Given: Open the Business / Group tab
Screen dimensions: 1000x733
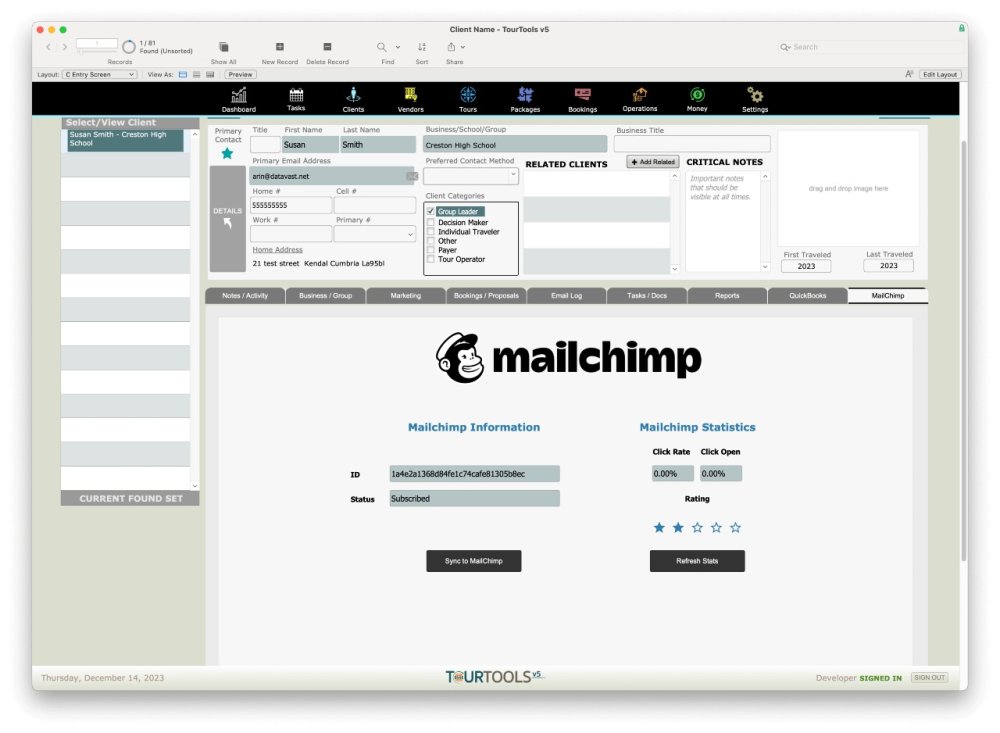Looking at the screenshot, I should coord(325,296).
